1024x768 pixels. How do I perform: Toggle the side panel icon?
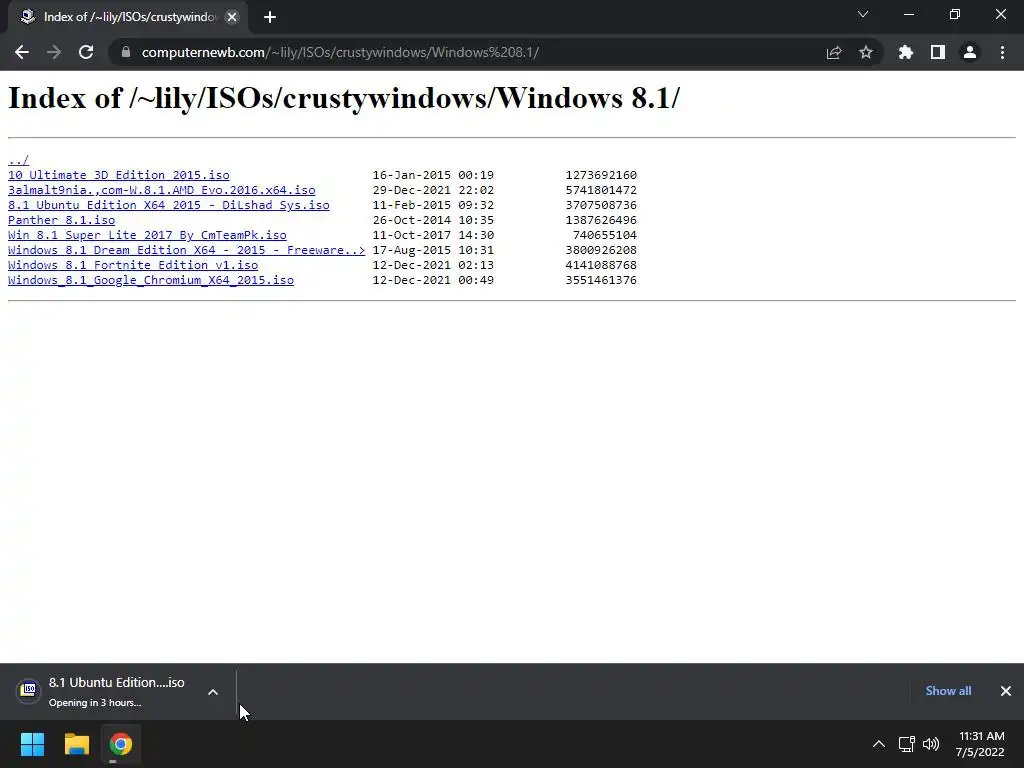coord(938,52)
